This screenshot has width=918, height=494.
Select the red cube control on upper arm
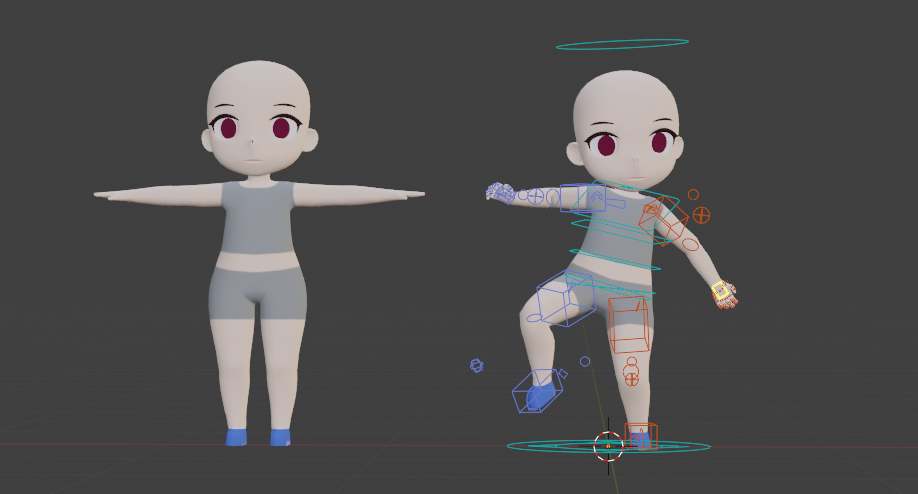663,221
